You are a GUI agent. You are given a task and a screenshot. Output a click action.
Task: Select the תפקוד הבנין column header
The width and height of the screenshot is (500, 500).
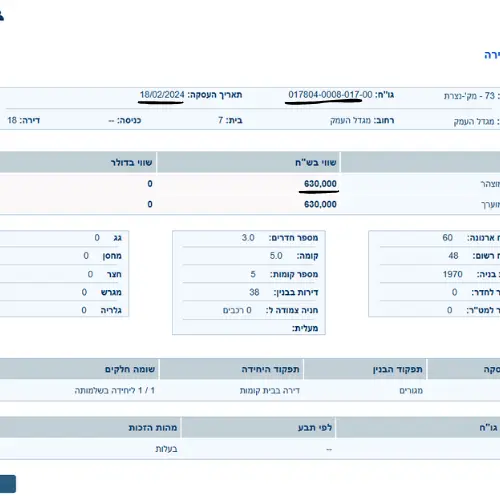365,369
